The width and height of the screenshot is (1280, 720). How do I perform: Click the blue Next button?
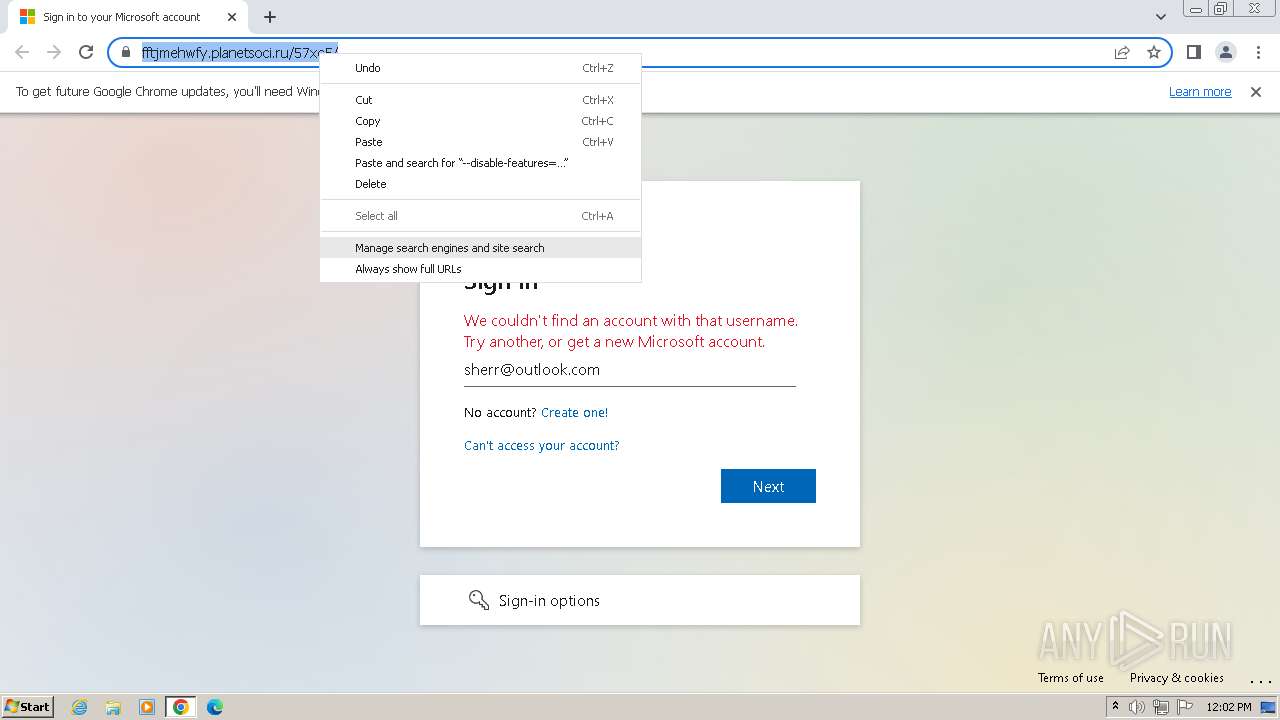768,486
